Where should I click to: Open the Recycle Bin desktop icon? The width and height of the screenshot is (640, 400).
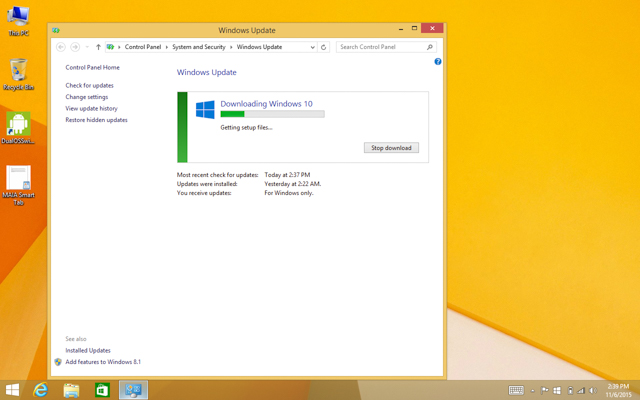18,74
